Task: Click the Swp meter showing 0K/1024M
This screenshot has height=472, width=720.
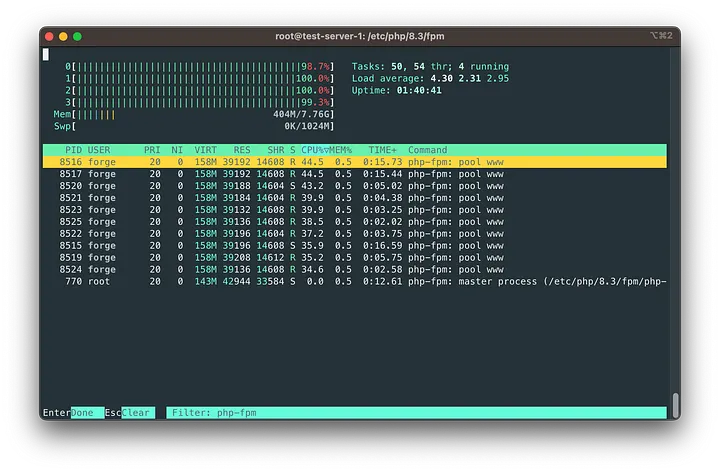Action: click(x=194, y=126)
